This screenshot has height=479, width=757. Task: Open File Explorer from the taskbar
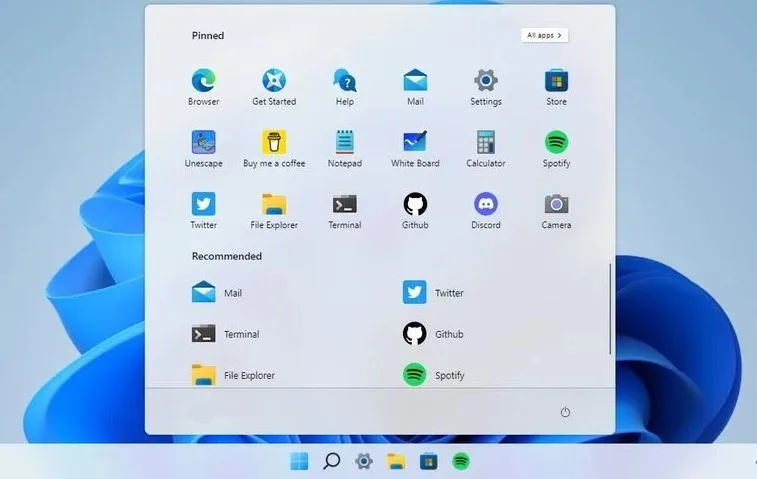(x=396, y=461)
